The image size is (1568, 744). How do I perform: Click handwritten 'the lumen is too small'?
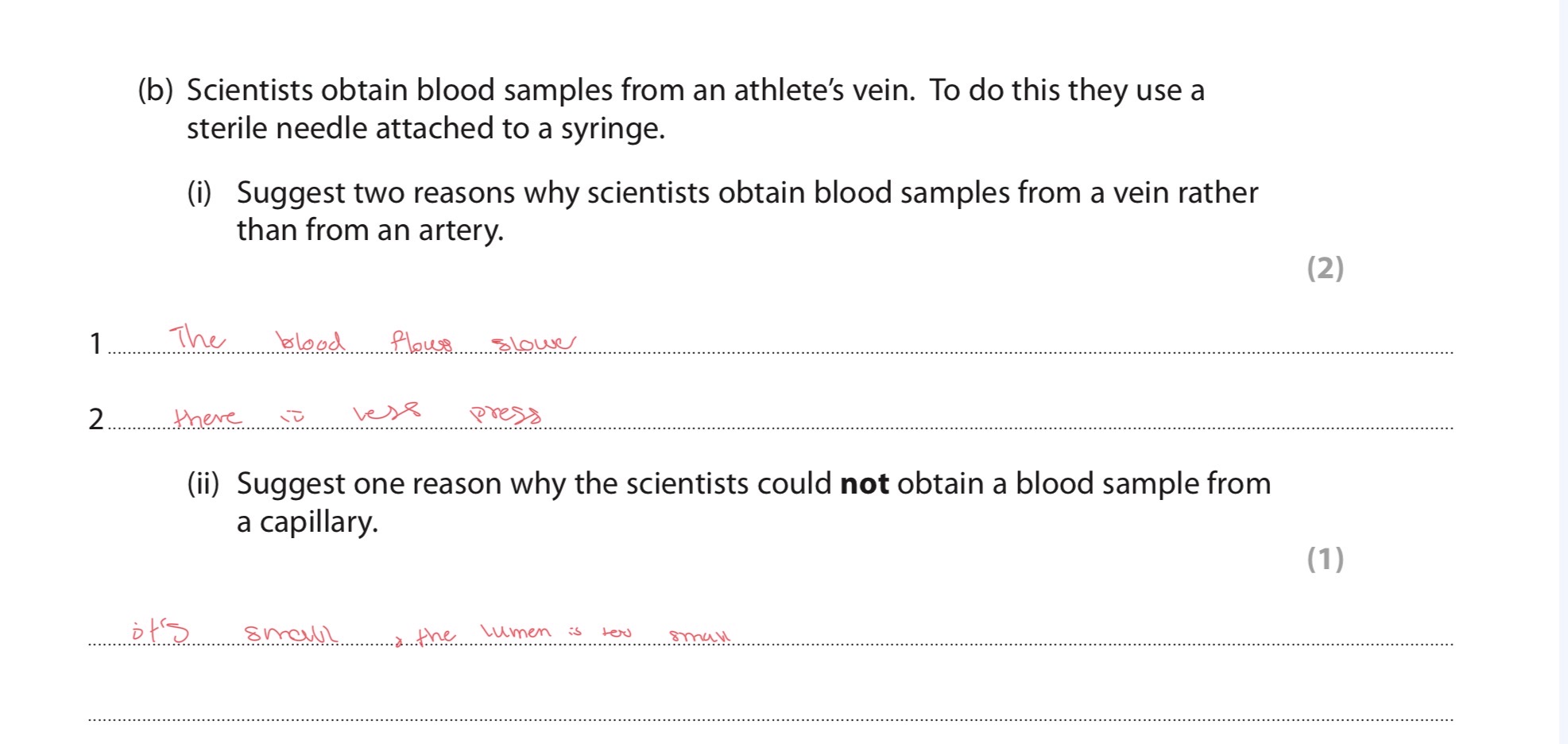(572, 634)
